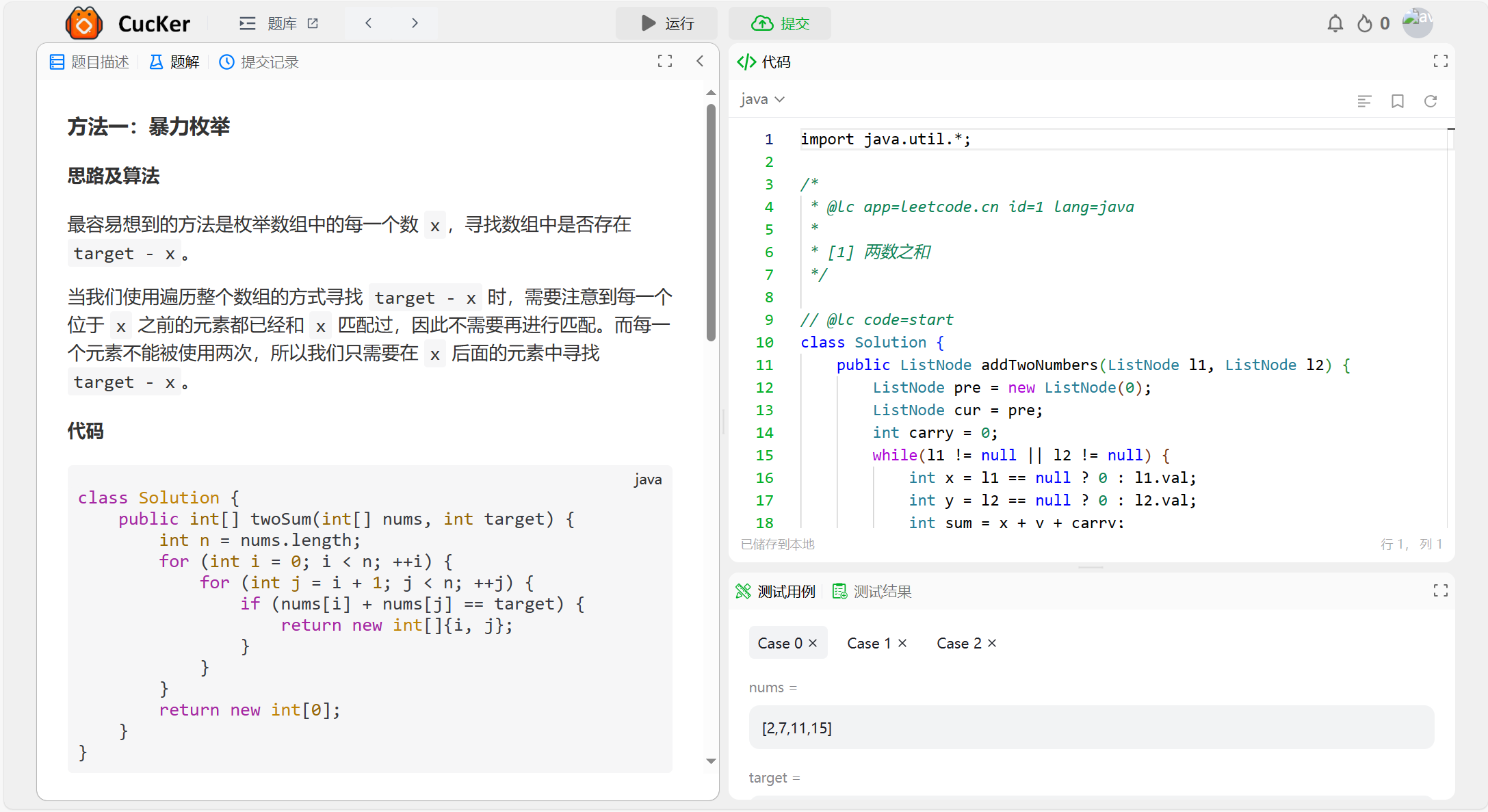Screen dimensions: 1488x812
Task: Click the code brackets icon beside 代码
Action: (x=746, y=62)
